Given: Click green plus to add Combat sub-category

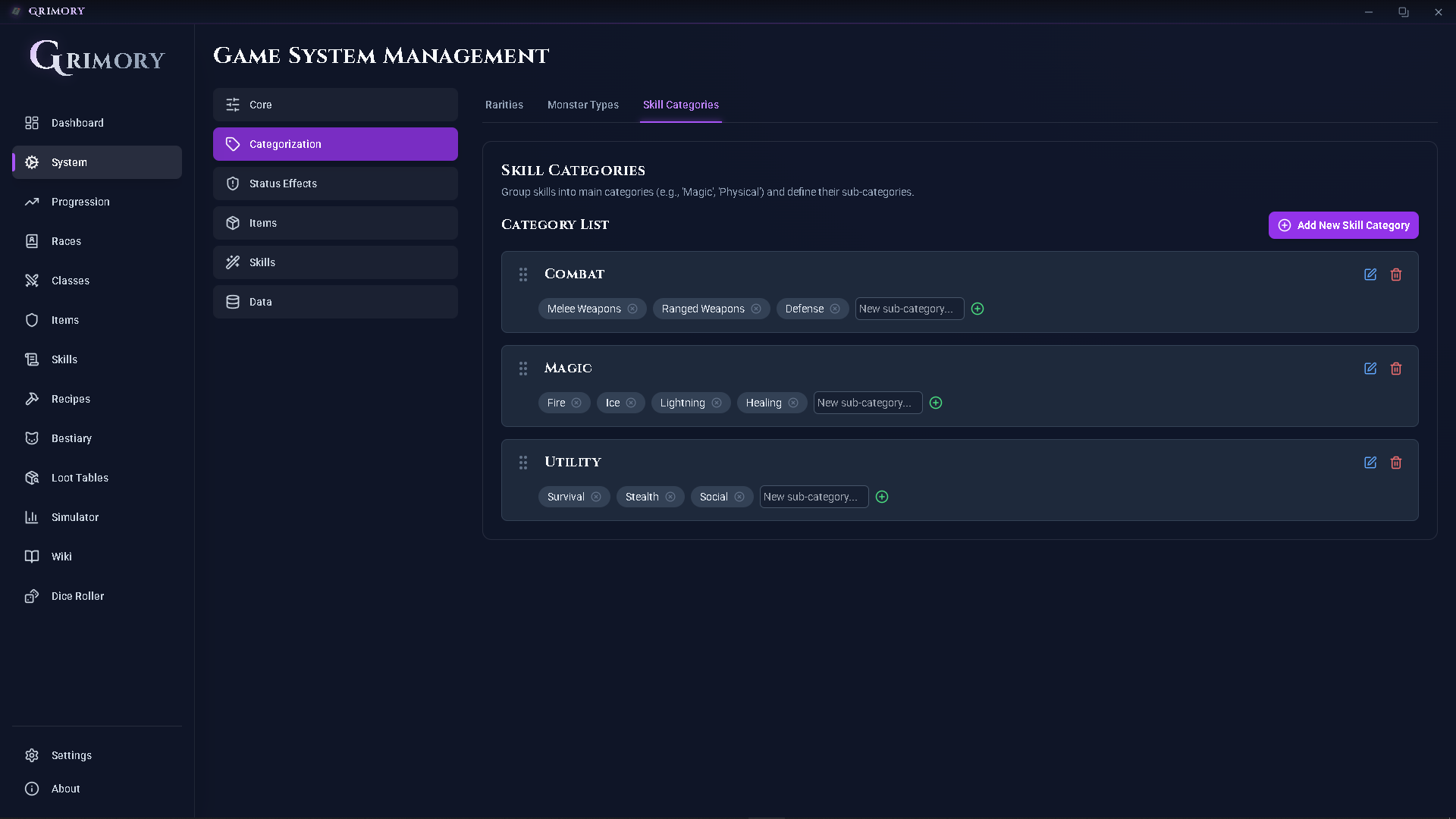Looking at the screenshot, I should click(x=977, y=309).
